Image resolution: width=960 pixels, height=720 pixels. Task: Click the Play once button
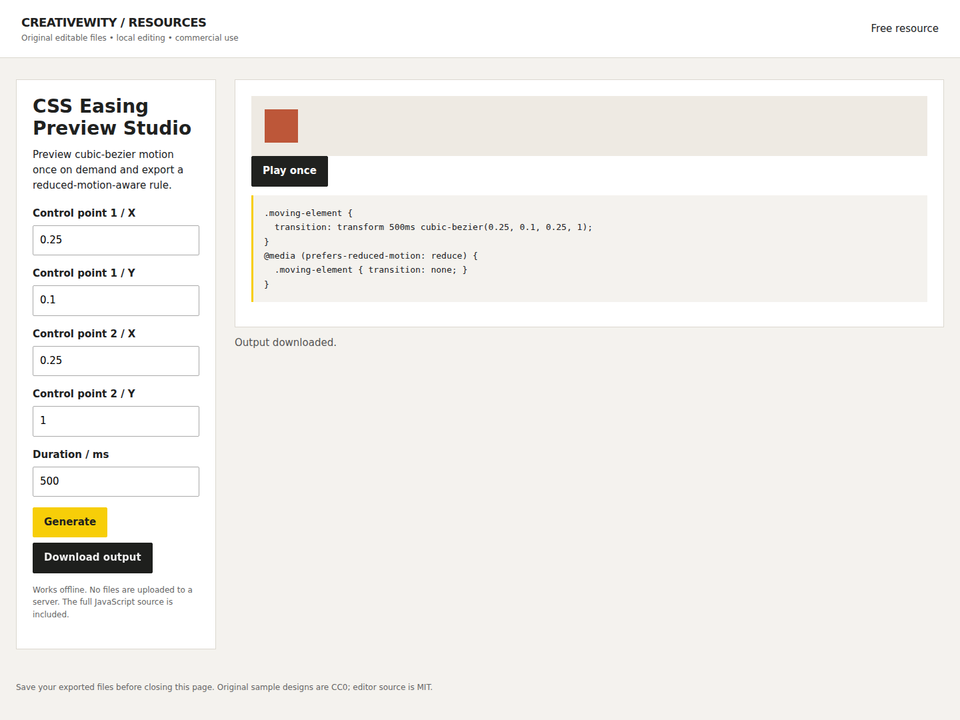coord(289,171)
